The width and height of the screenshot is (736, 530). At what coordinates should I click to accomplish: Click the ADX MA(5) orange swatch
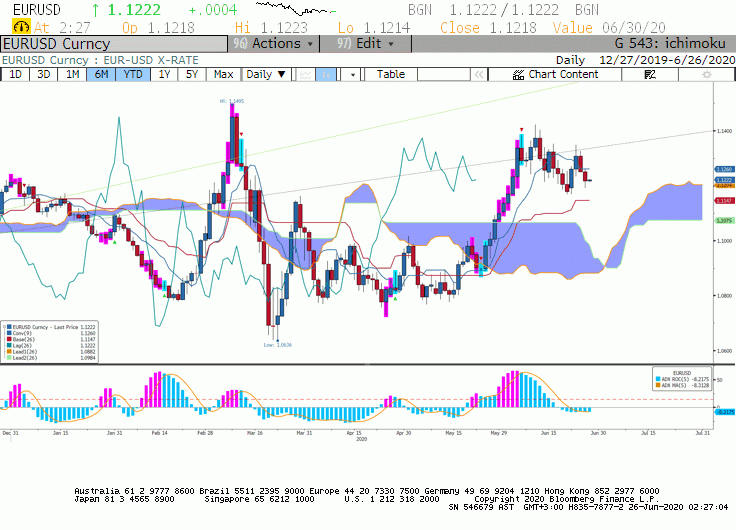[658, 385]
